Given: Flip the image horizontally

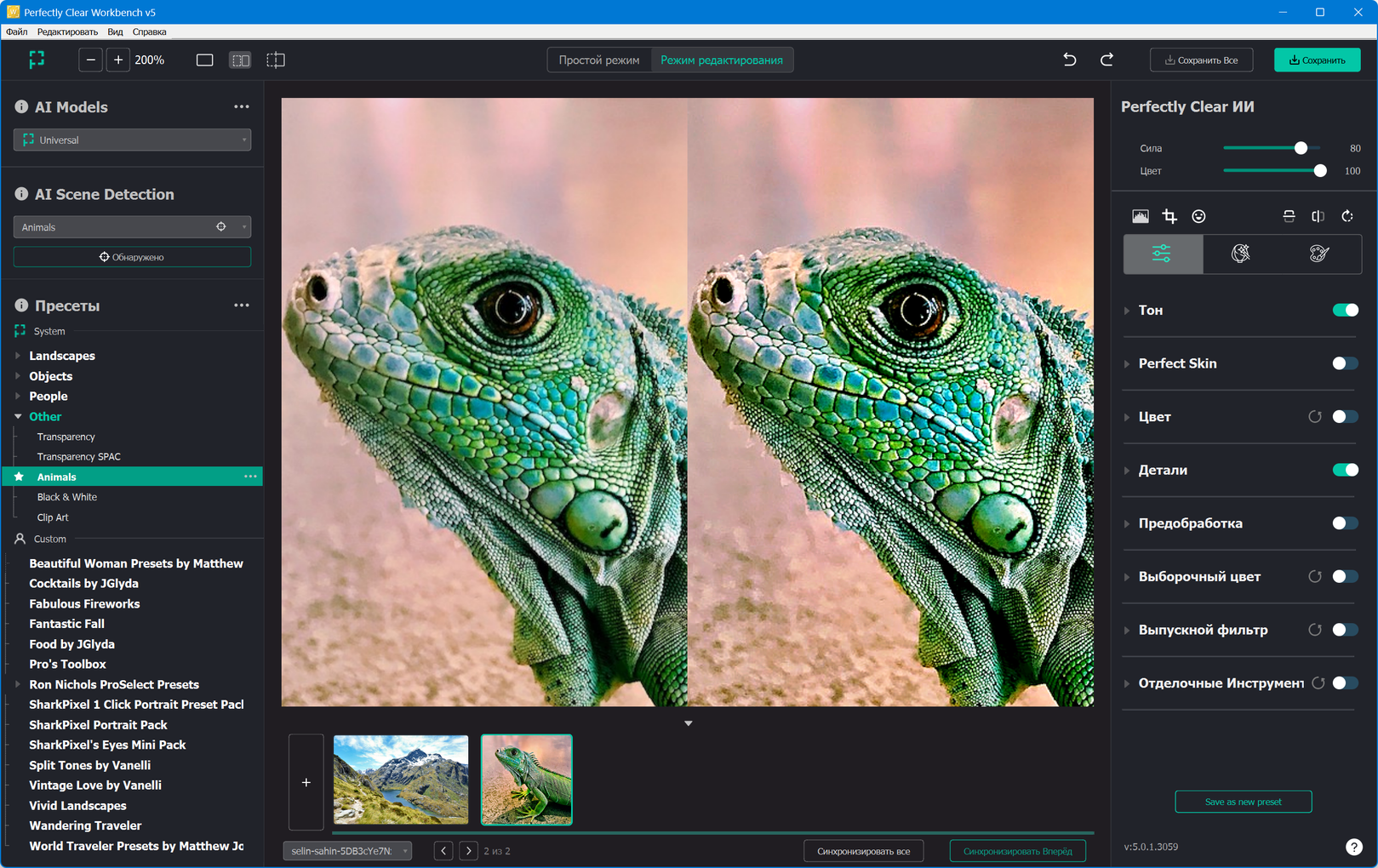Looking at the screenshot, I should tap(1318, 216).
